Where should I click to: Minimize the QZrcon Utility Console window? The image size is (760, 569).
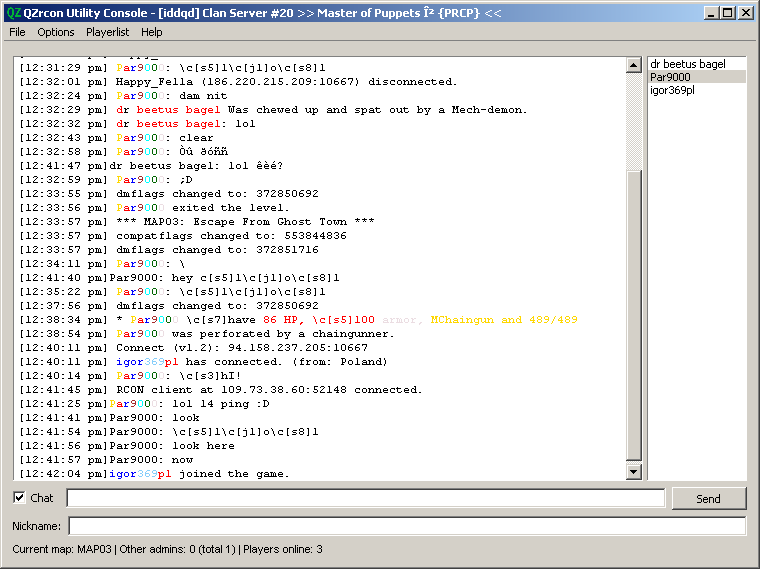pyautogui.click(x=711, y=13)
